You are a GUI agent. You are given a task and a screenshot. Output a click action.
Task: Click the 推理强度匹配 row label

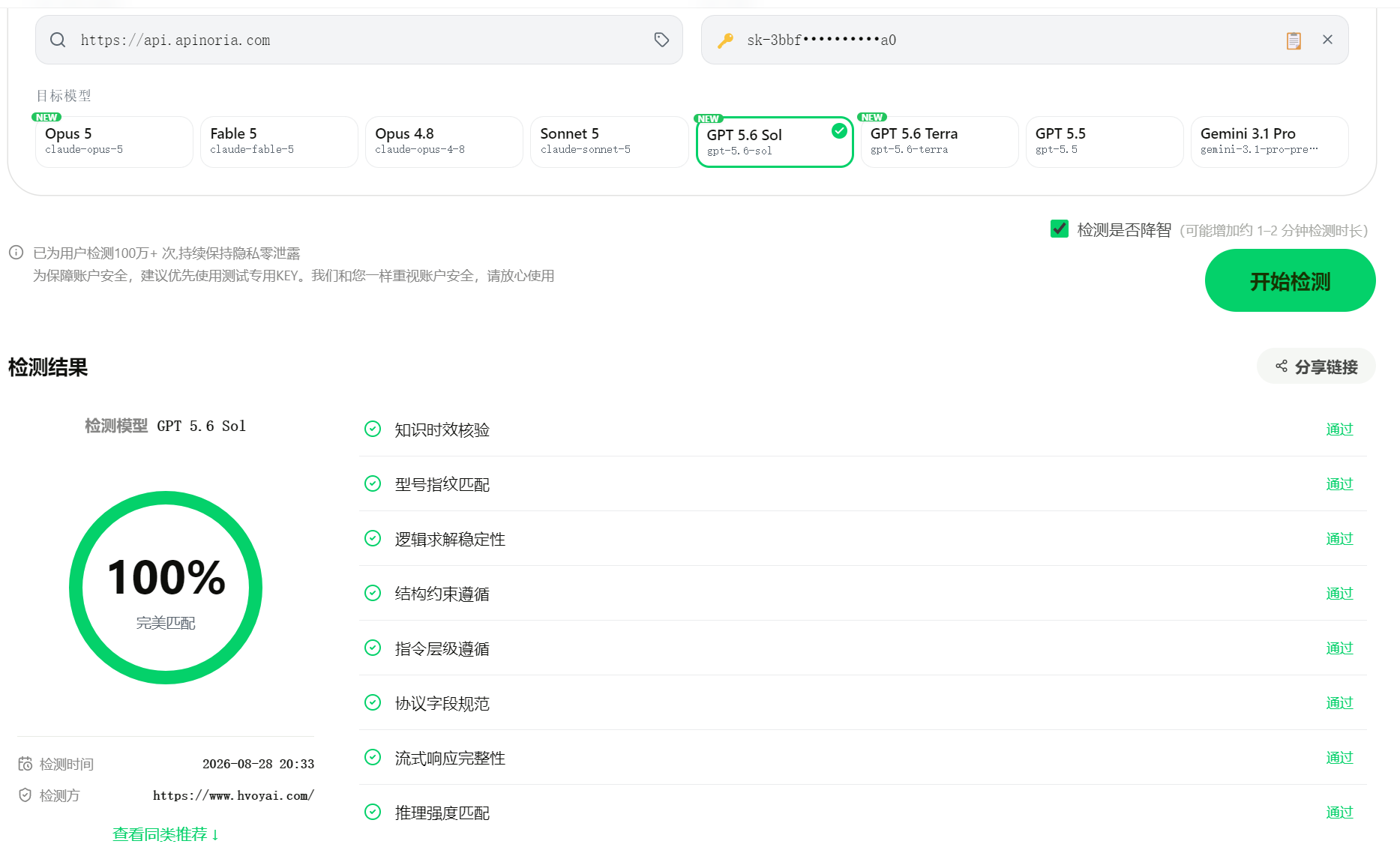pos(442,813)
